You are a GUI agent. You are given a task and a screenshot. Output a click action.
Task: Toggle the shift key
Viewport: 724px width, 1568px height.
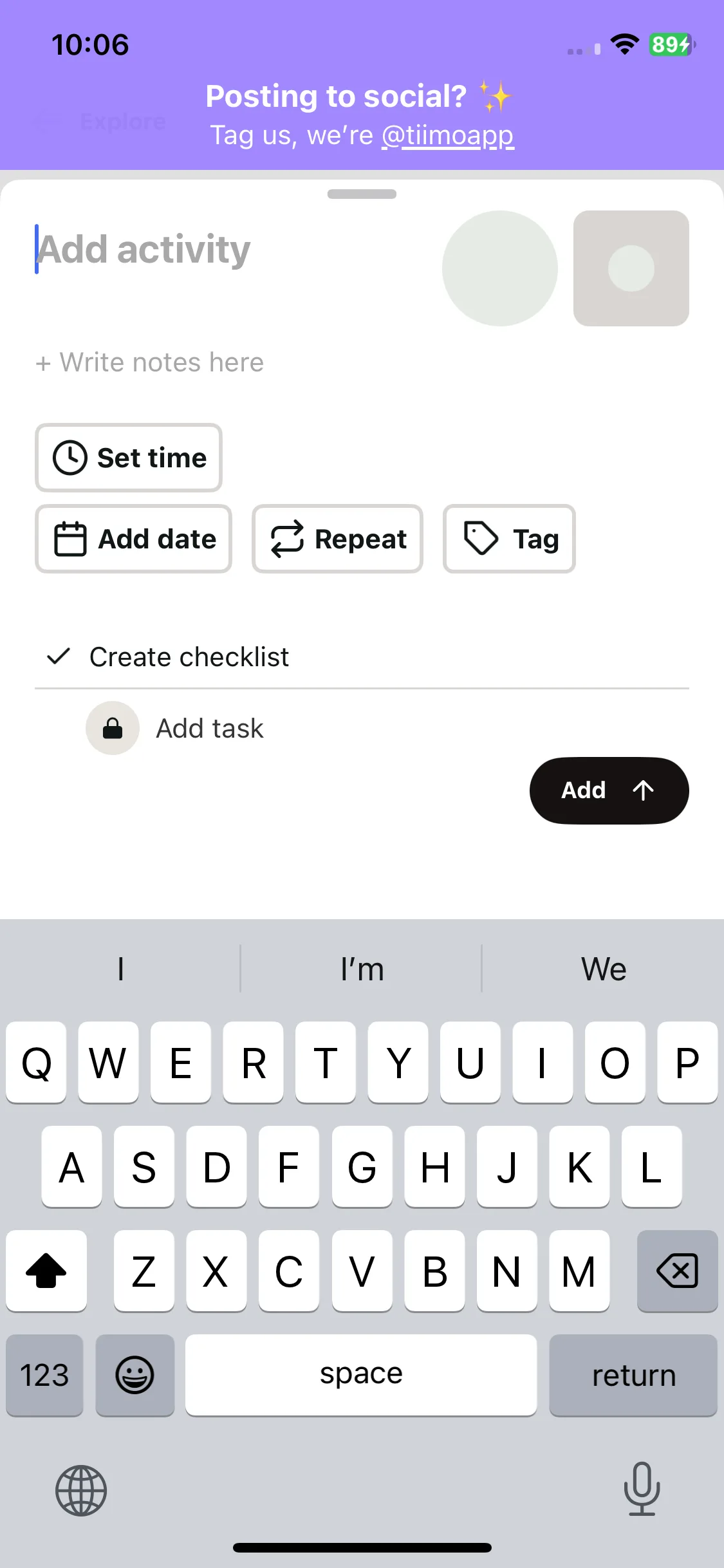(46, 1271)
